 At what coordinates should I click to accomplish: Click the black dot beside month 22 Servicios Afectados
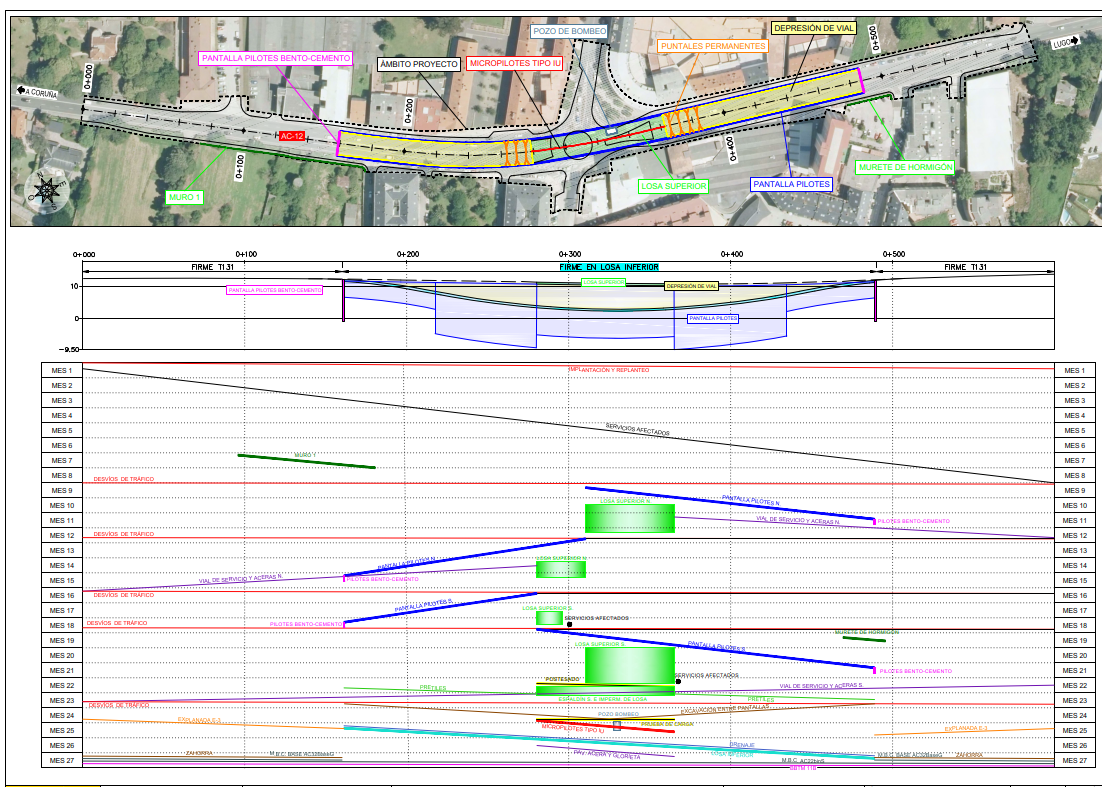[678, 681]
